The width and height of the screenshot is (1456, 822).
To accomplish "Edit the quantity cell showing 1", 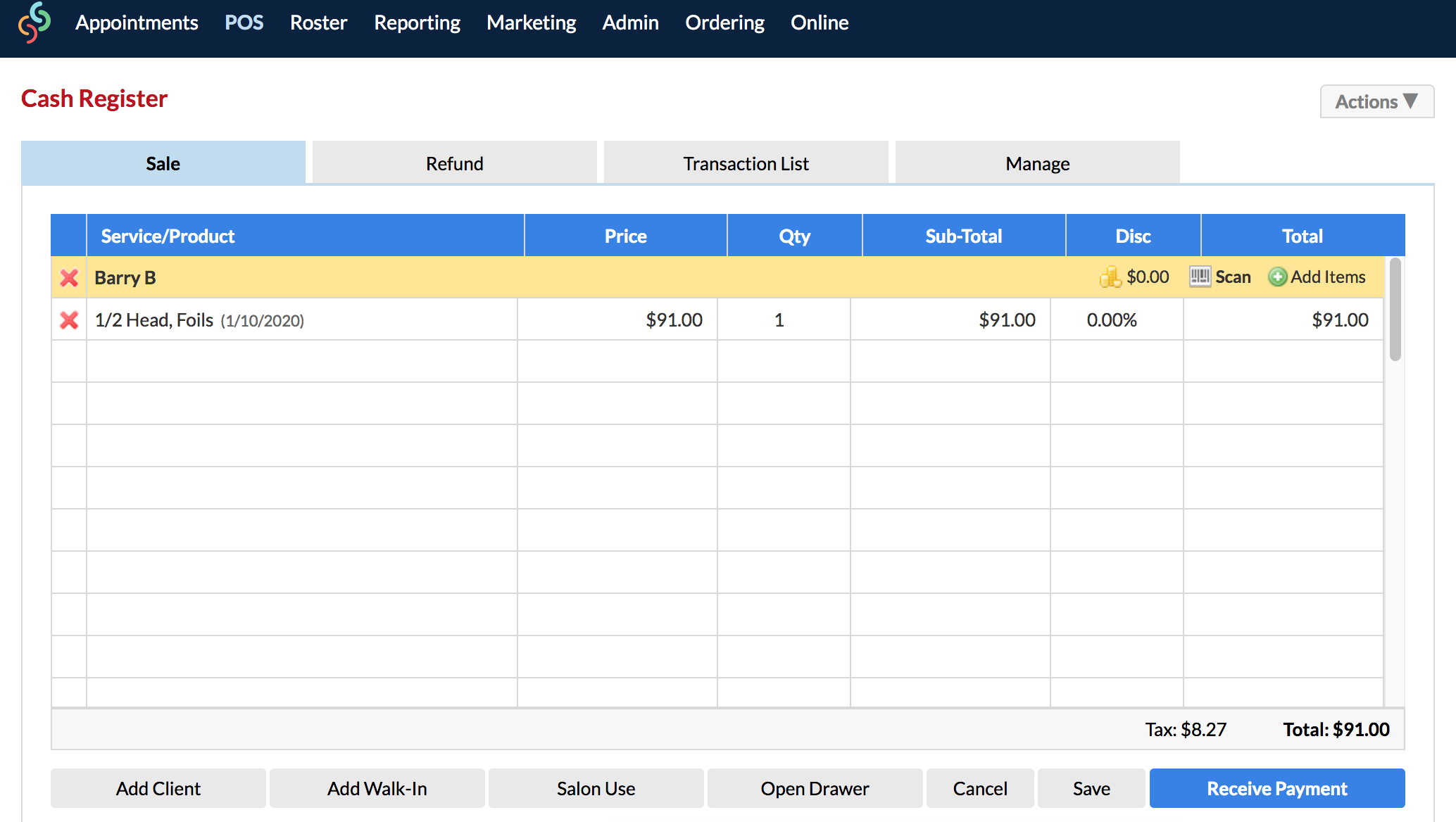I will tap(779, 320).
